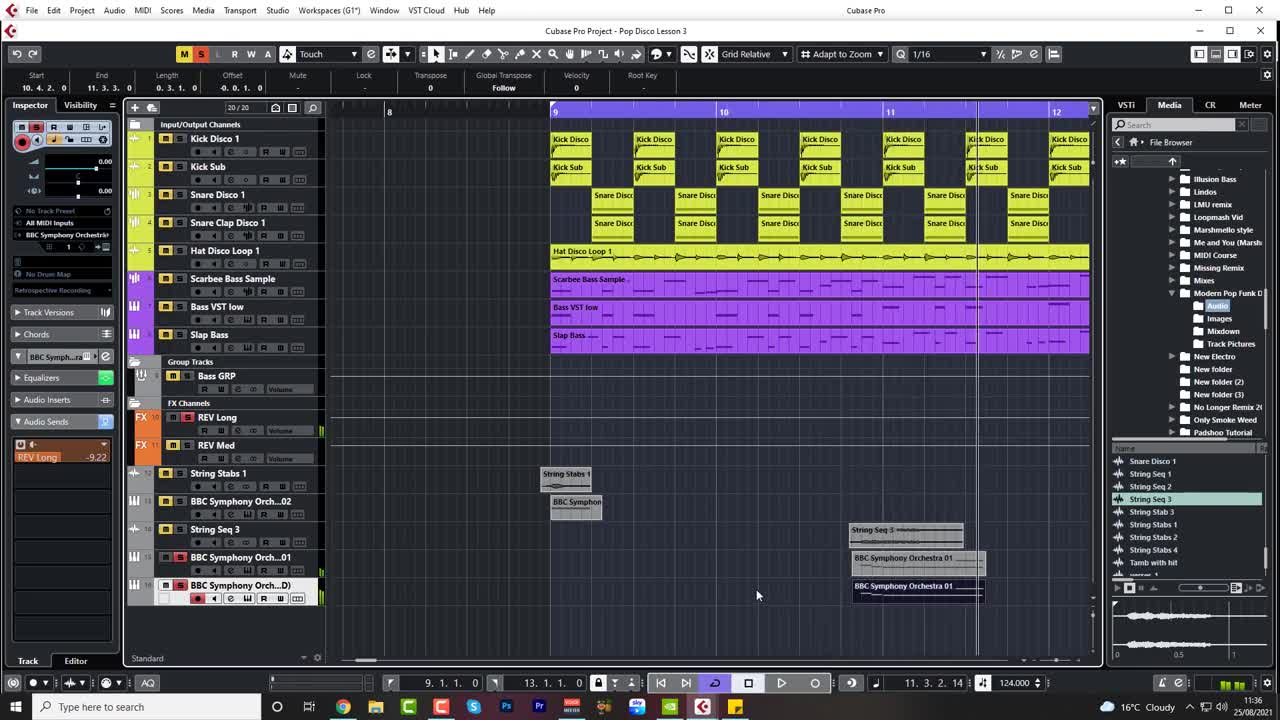Expand the Audio Inserts inspector section
Viewport: 1280px width, 720px height.
coord(61,400)
